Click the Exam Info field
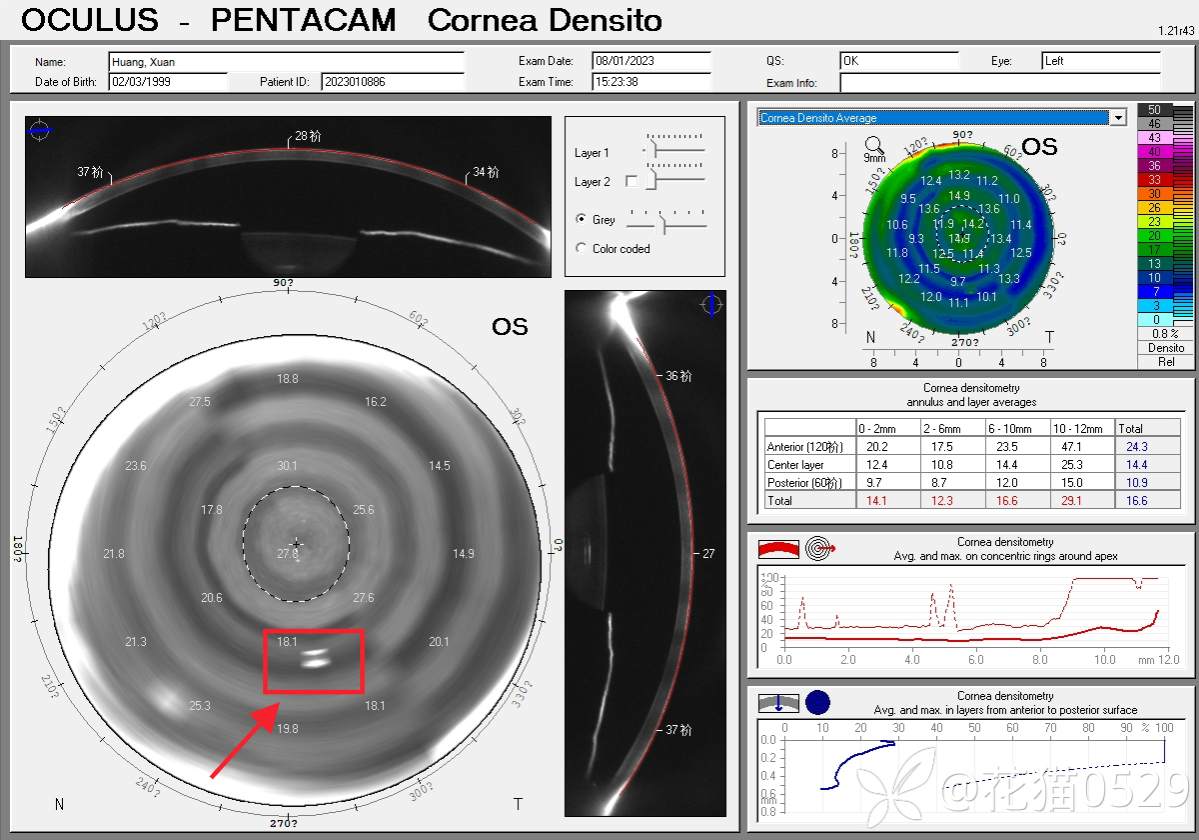Viewport: 1199px width, 840px height. tap(1000, 83)
